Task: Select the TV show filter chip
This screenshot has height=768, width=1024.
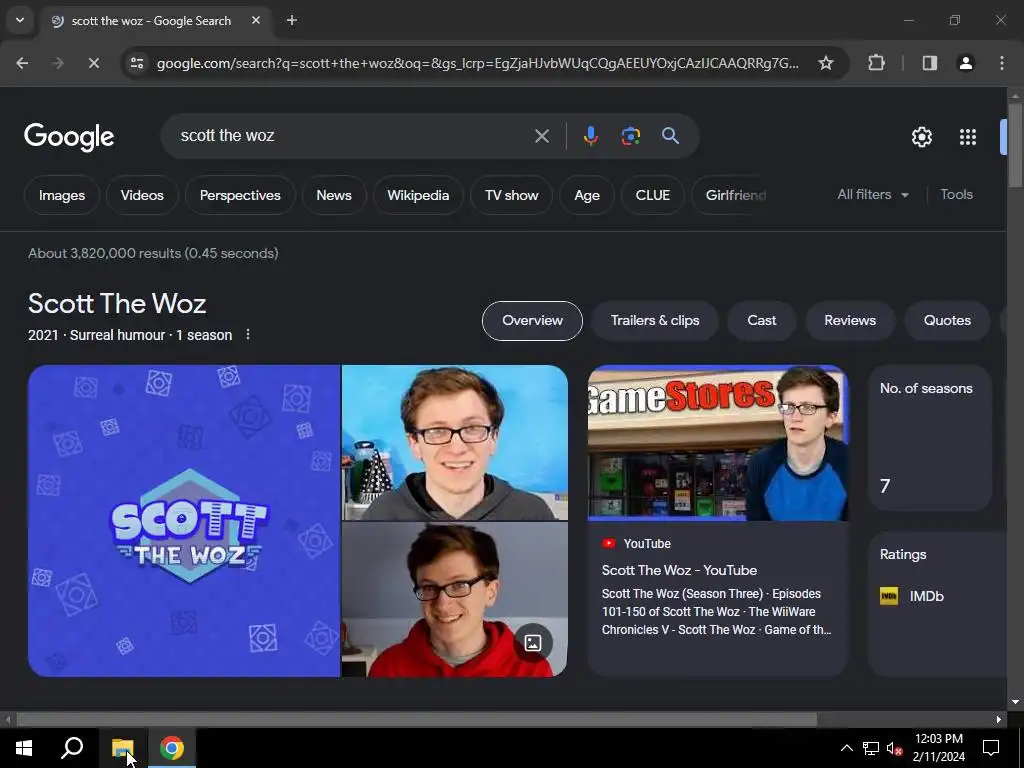Action: tap(511, 195)
